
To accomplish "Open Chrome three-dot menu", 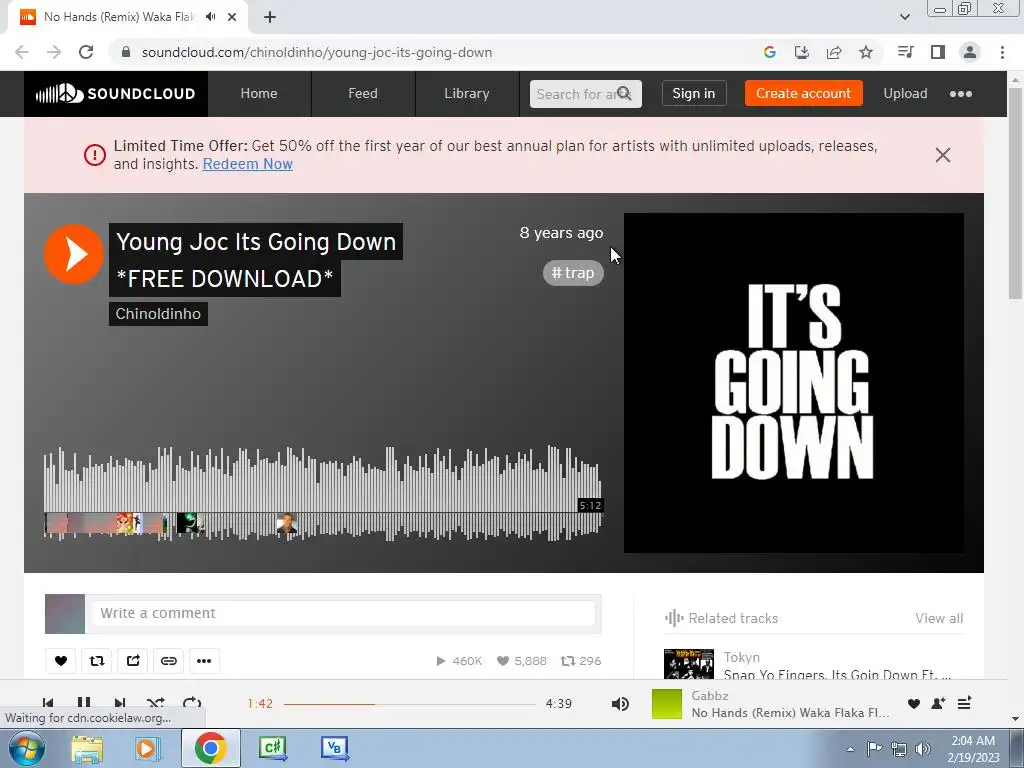I will [1002, 52].
